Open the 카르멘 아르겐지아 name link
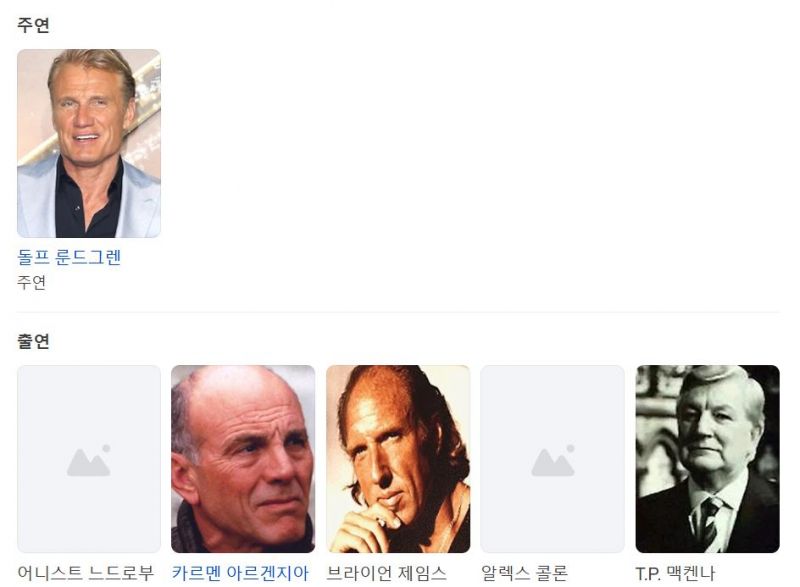 (240, 573)
